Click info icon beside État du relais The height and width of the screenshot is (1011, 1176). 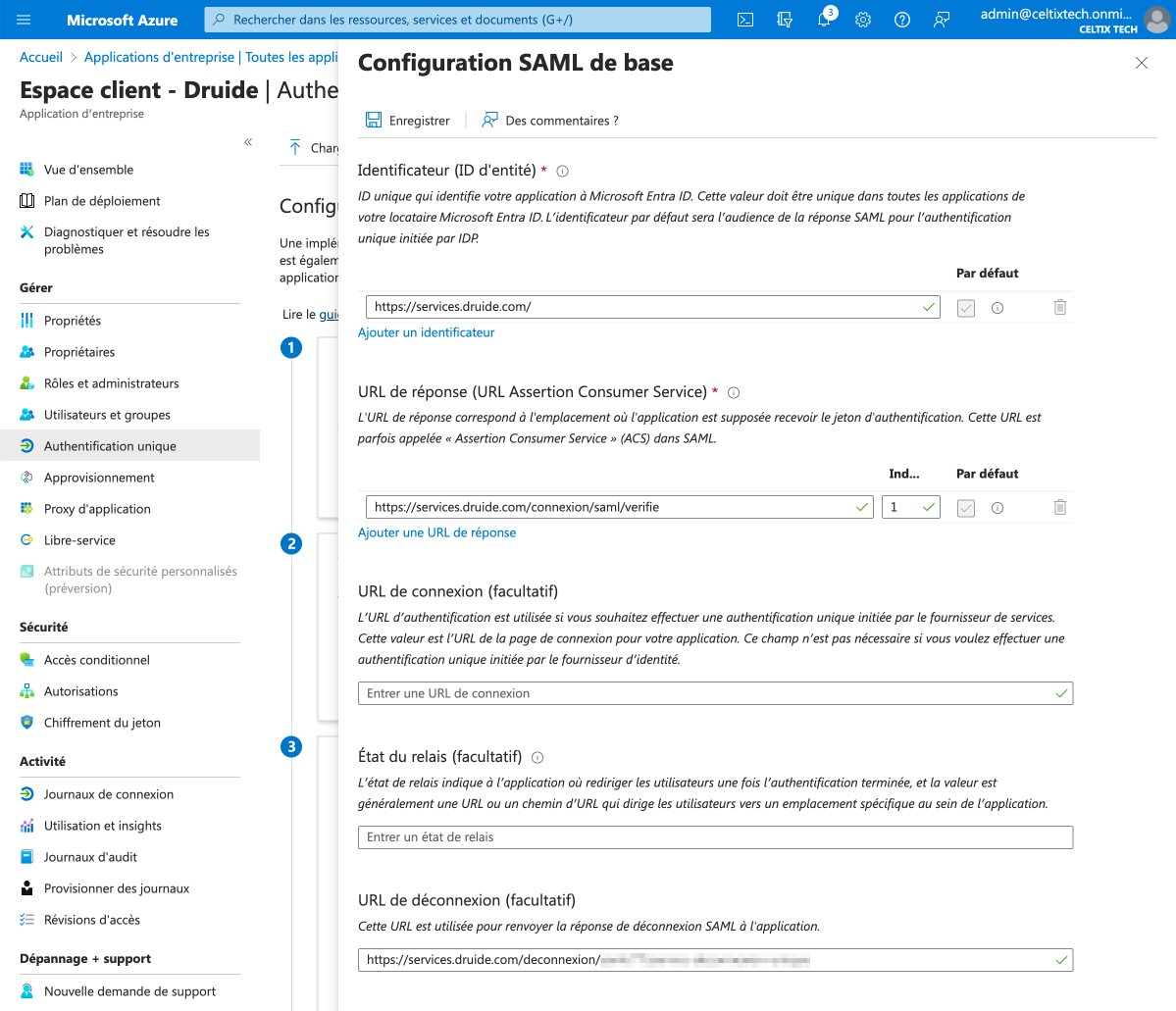tap(537, 757)
